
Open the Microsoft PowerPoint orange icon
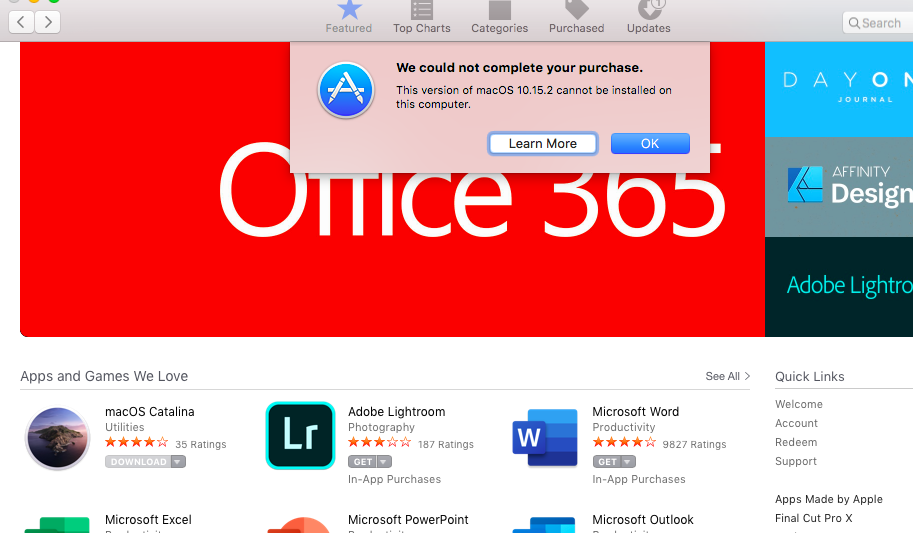(299, 525)
